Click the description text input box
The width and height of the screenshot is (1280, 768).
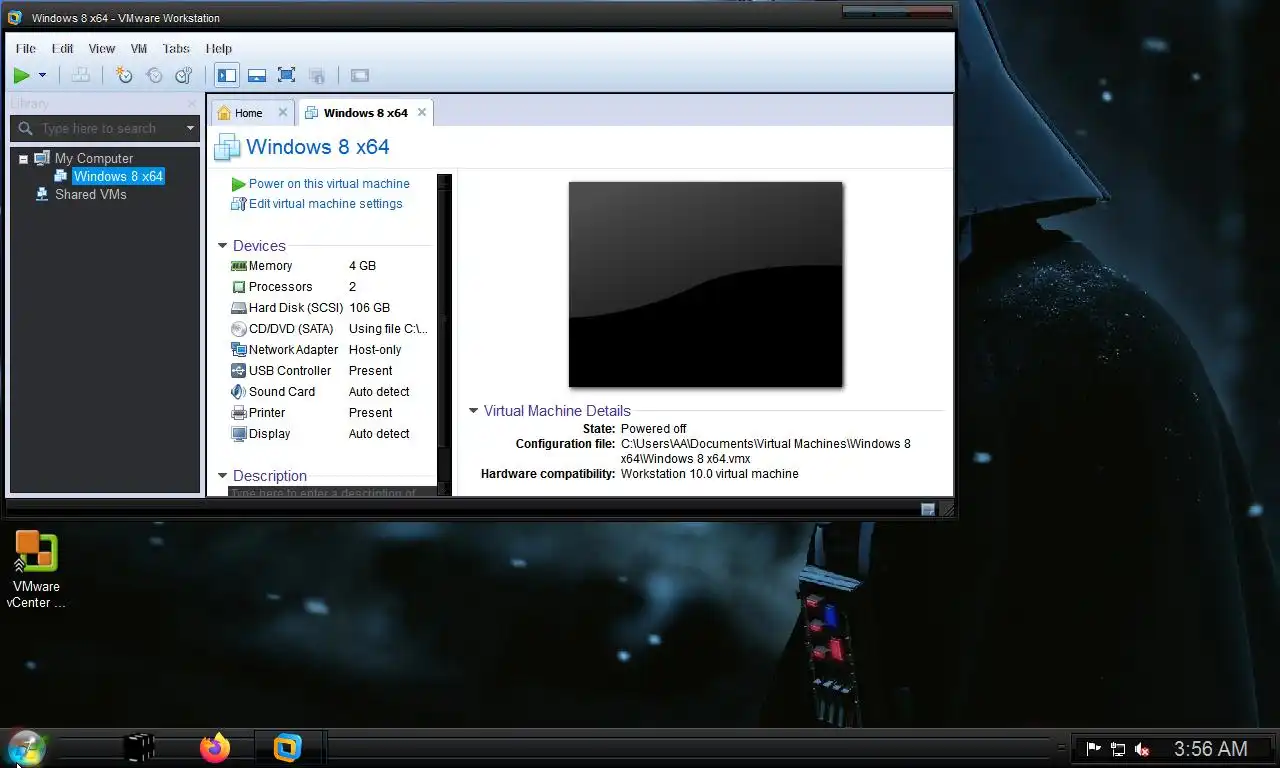(x=332, y=492)
